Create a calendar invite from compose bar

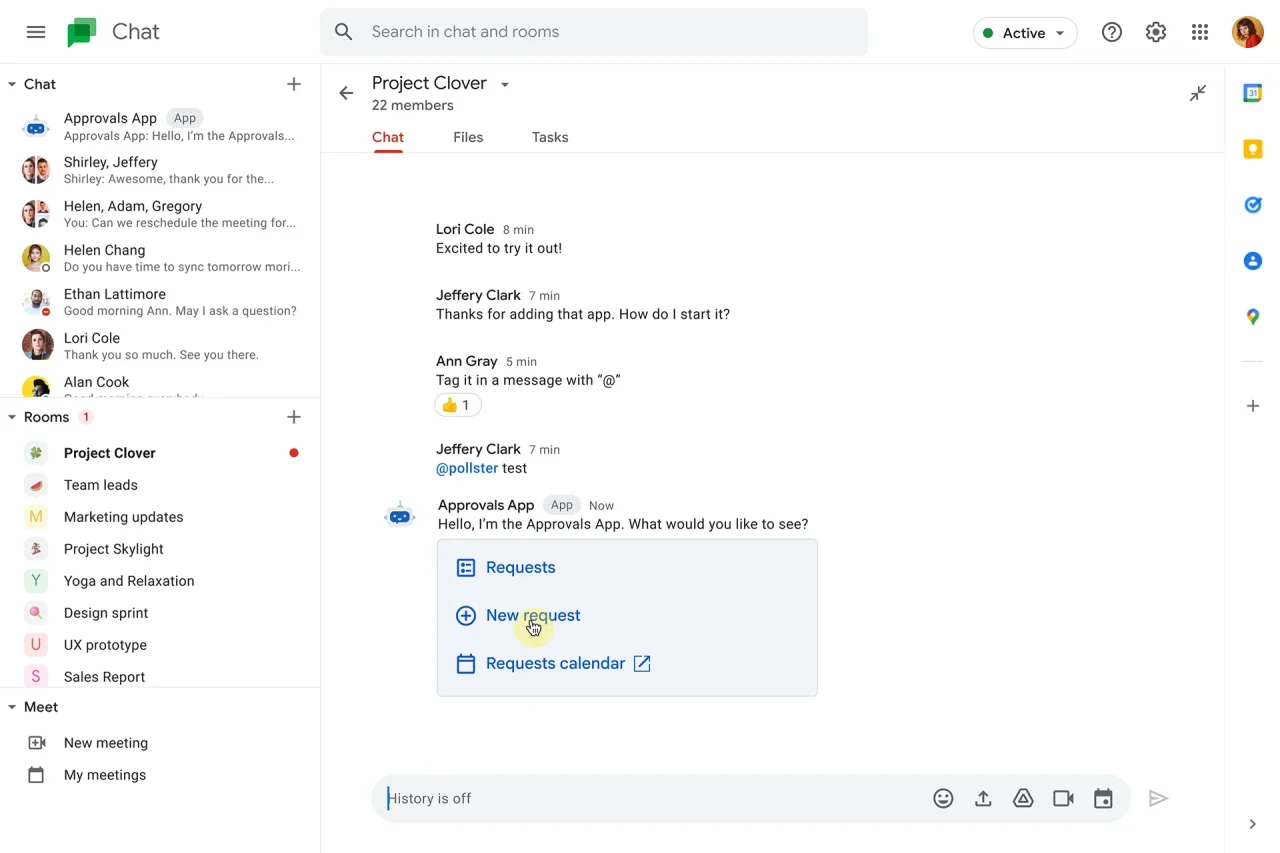pos(1103,798)
